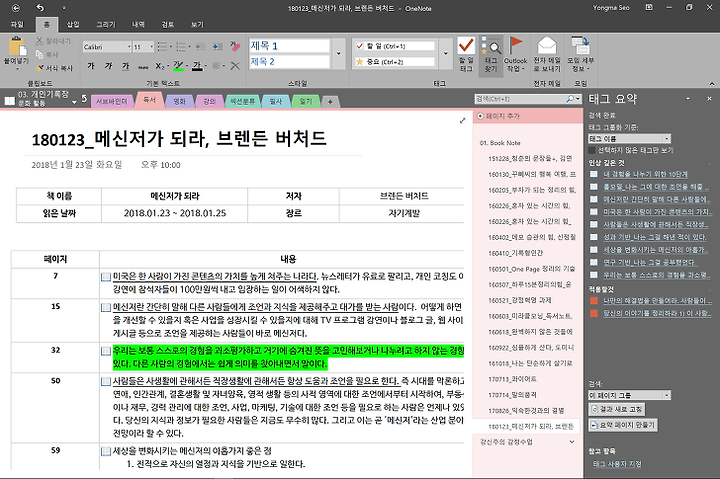Toggle orange tag box beside '나만의 해결법을 만들어라'
The image size is (720, 479).
pos(594,301)
